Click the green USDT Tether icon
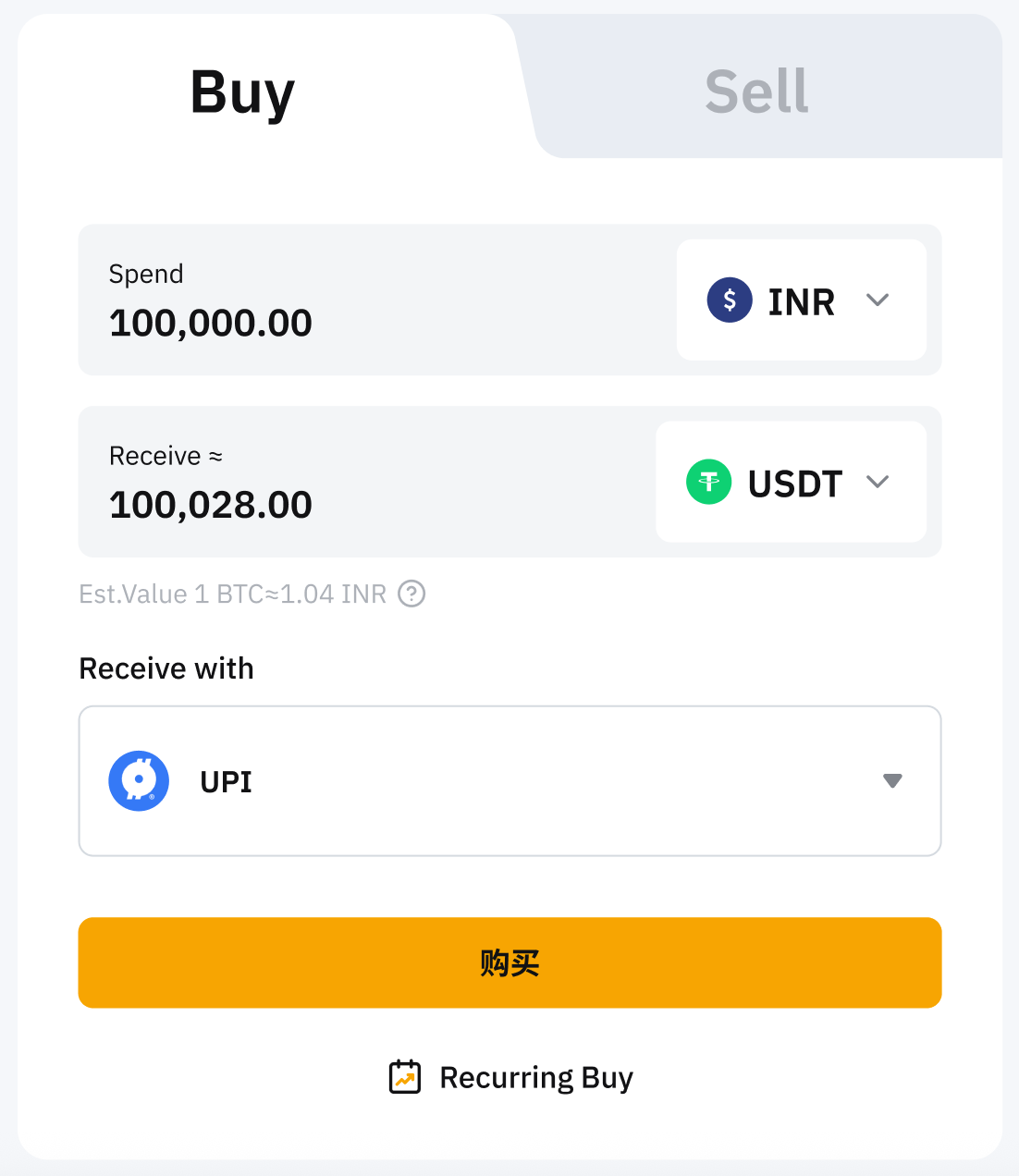The image size is (1019, 1176). click(708, 482)
